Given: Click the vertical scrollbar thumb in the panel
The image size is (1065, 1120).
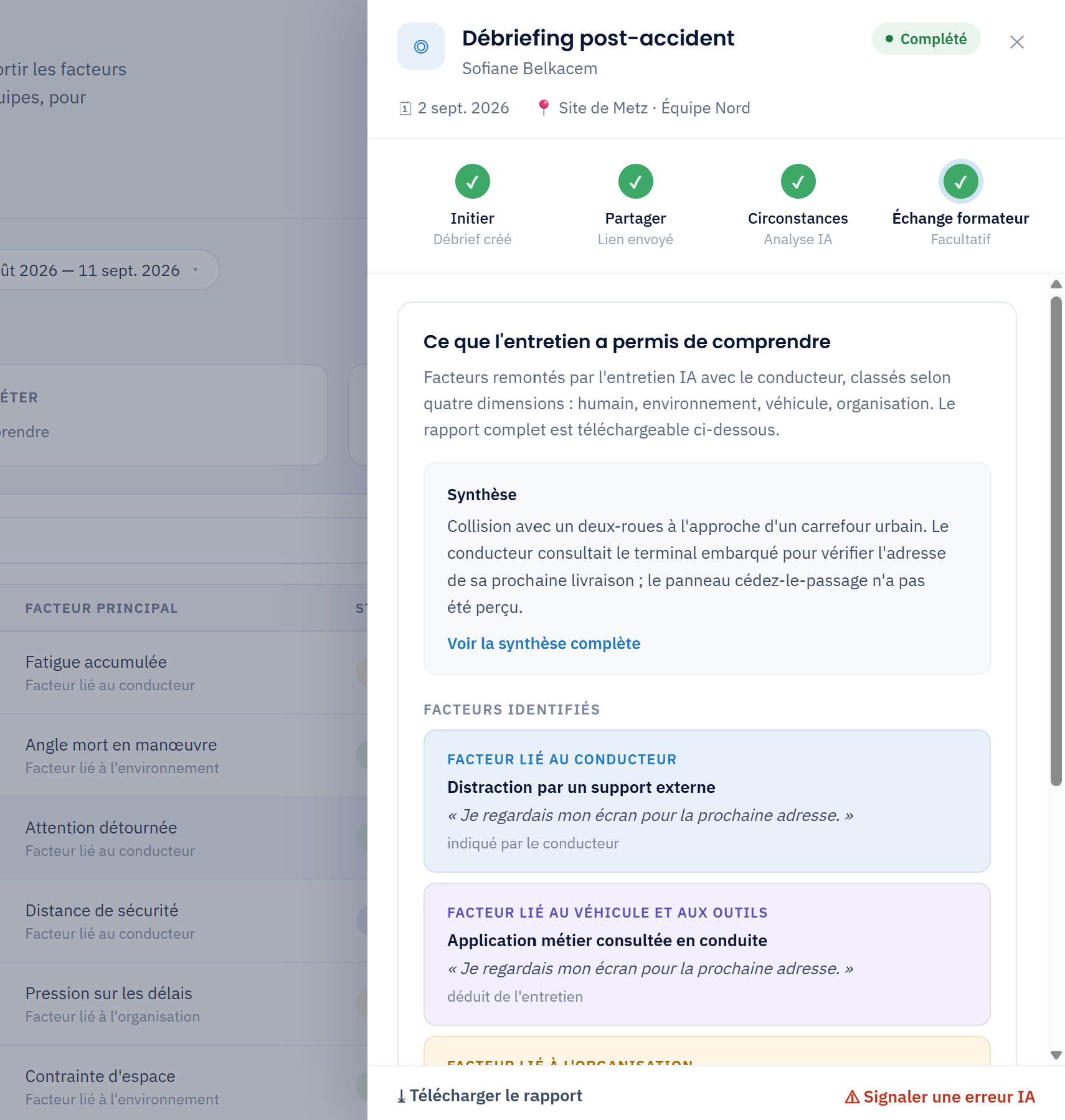Looking at the screenshot, I should click(x=1056, y=541).
